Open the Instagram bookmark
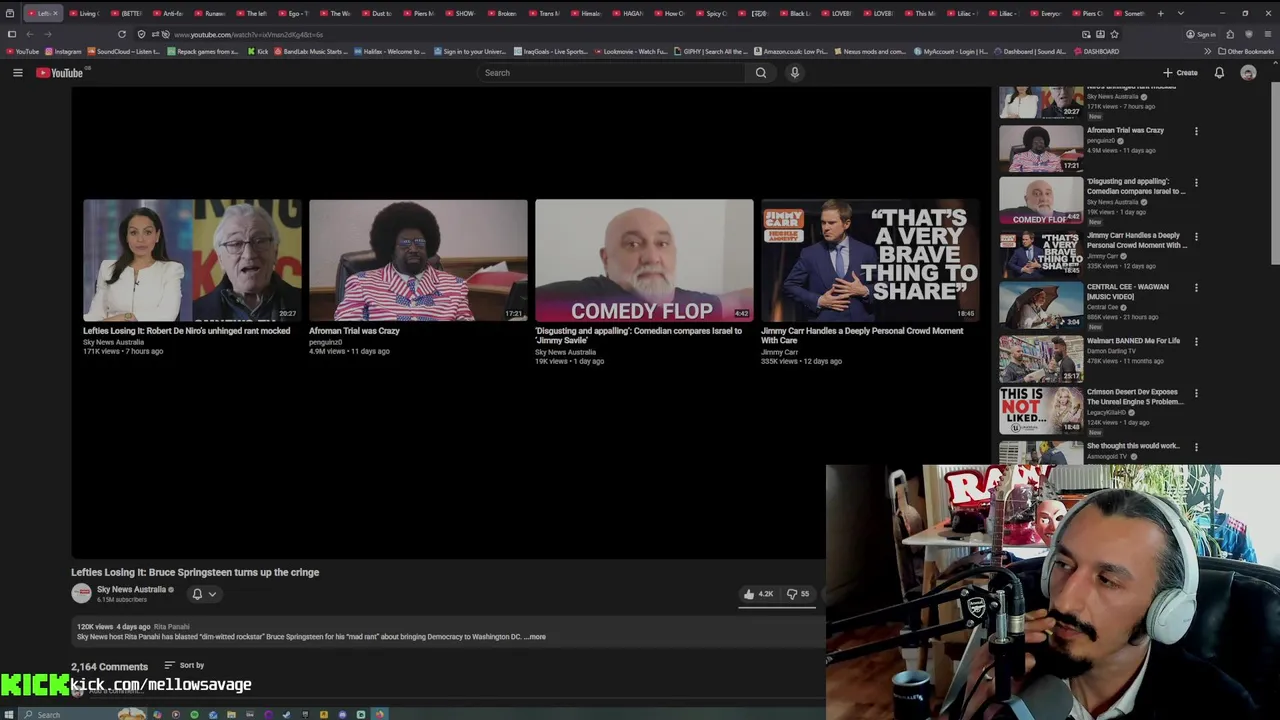The image size is (1280, 720). pos(62,51)
